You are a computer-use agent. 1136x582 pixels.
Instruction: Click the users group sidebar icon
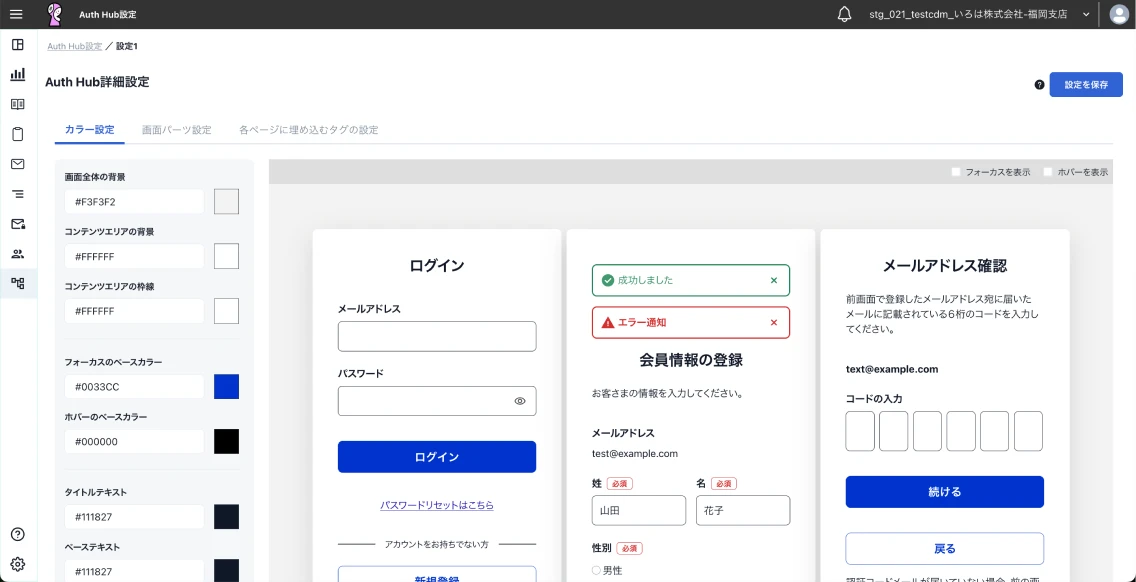[x=18, y=254]
